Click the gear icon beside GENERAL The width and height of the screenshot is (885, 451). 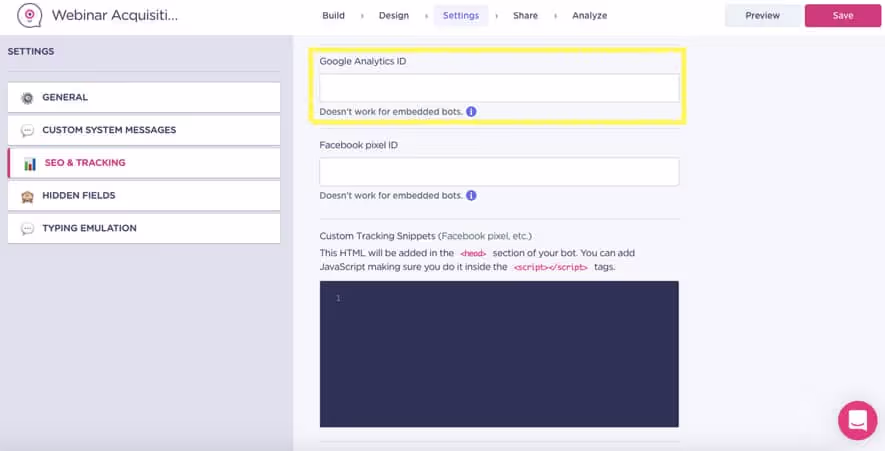click(x=27, y=98)
